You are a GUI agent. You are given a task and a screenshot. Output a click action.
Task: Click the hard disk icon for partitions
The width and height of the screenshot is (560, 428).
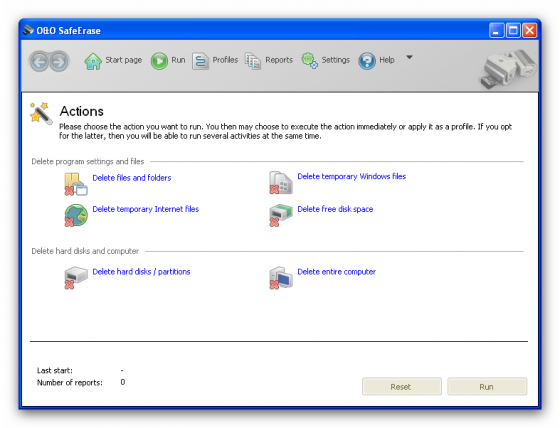pos(76,278)
